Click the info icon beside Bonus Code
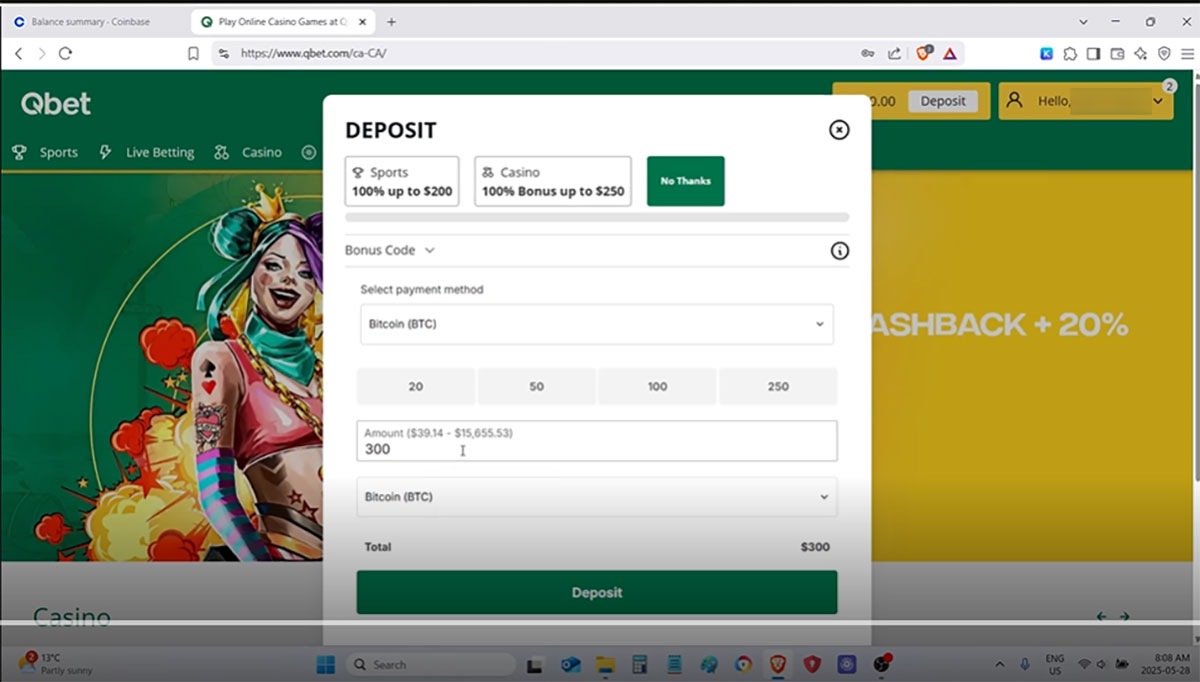 coord(840,251)
